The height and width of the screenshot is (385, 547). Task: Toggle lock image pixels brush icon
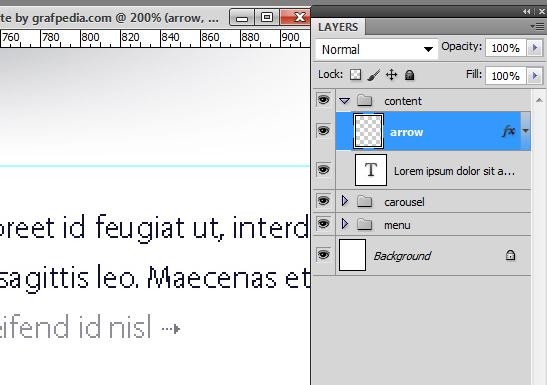pyautogui.click(x=374, y=75)
